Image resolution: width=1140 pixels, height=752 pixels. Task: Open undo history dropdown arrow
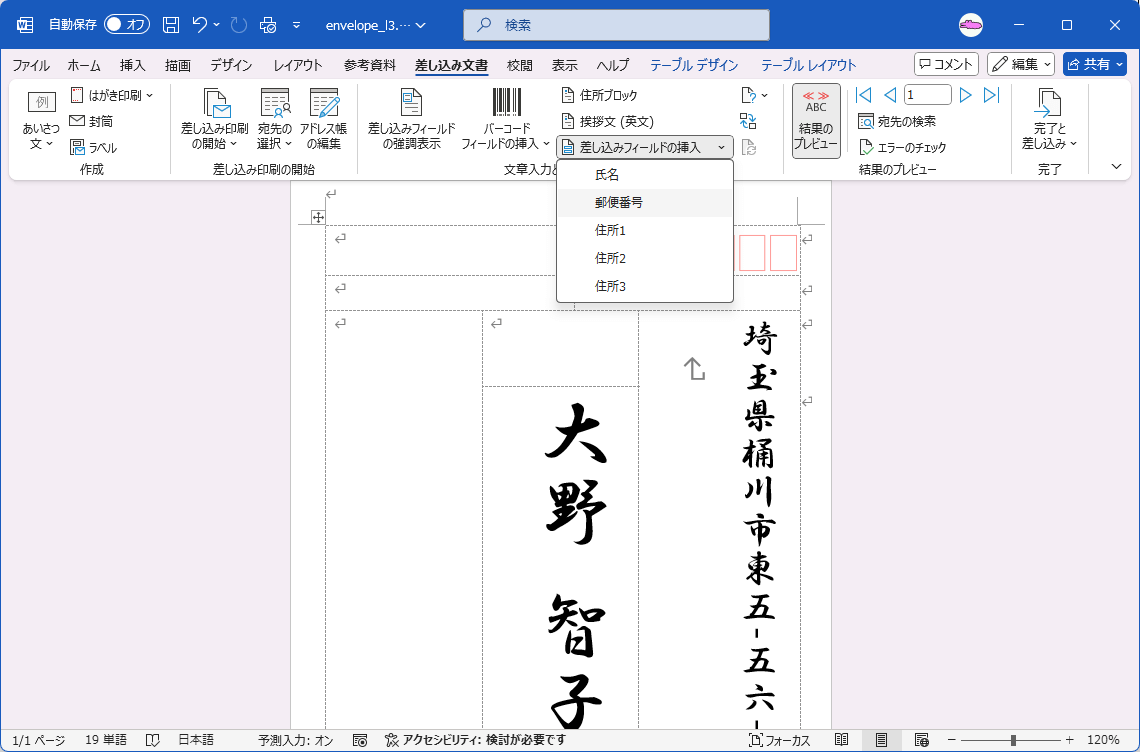pyautogui.click(x=217, y=25)
